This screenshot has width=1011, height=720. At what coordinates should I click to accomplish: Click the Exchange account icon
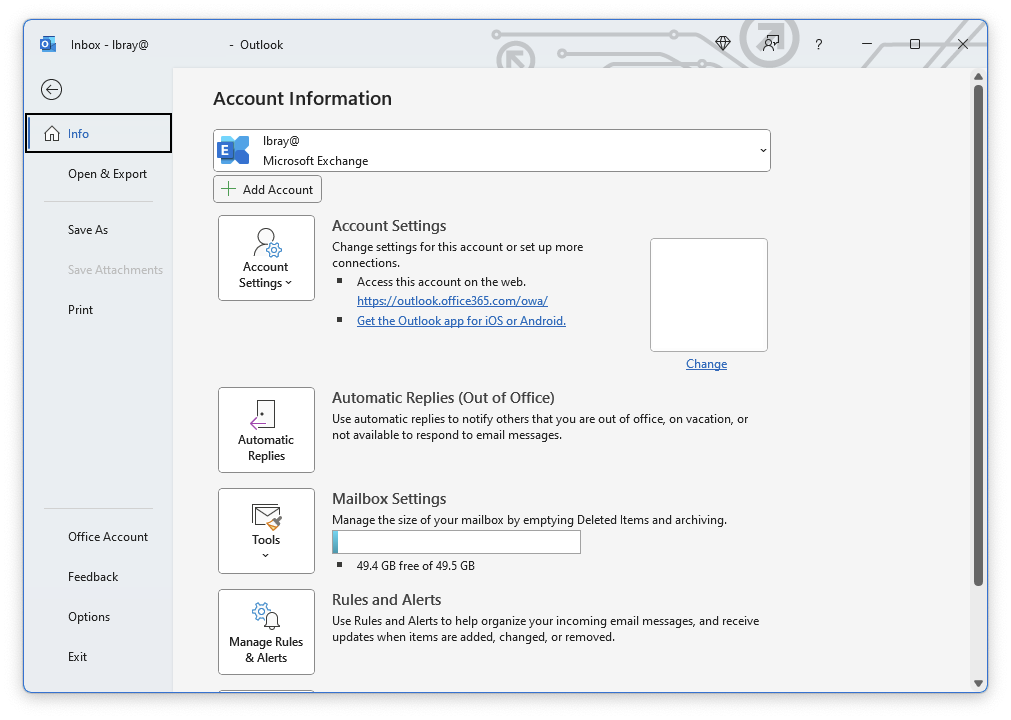click(233, 150)
